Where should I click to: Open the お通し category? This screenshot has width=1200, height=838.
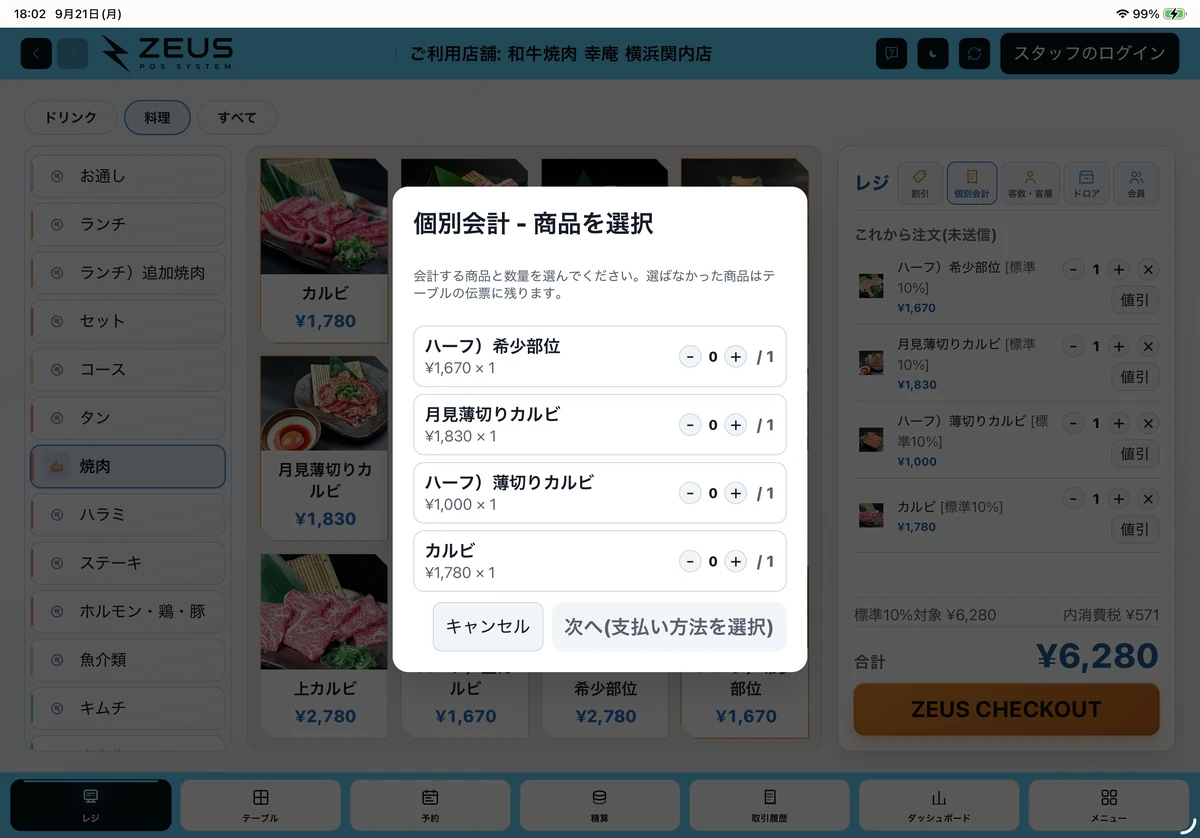(x=128, y=176)
